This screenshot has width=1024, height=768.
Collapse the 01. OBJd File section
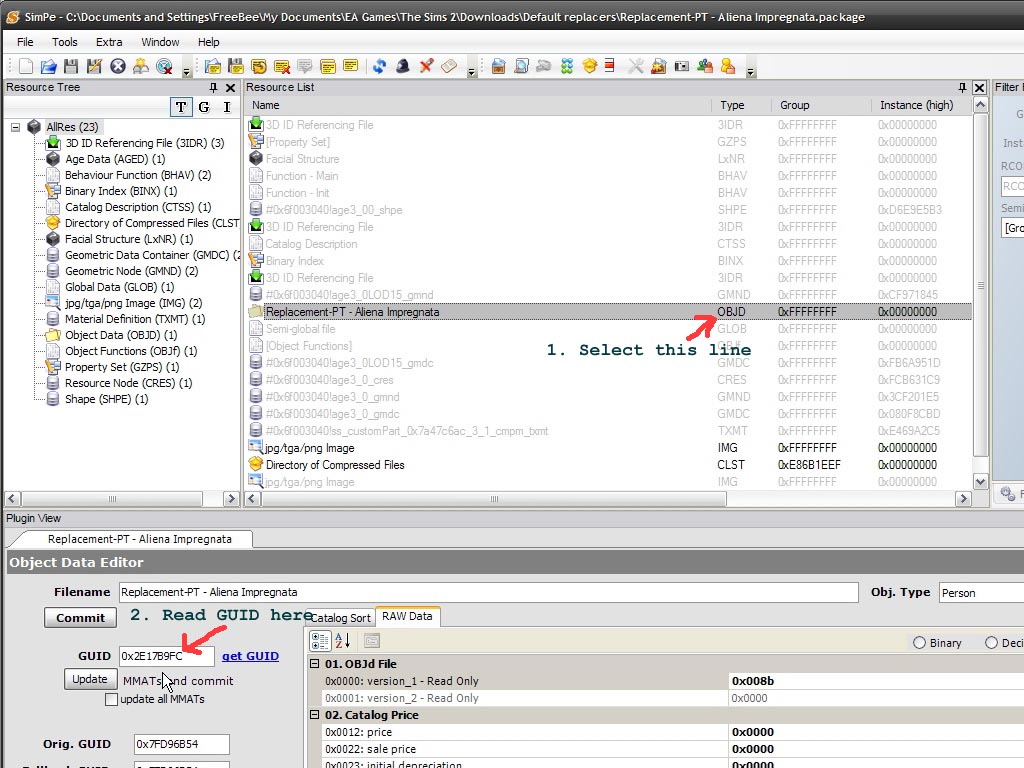(314, 664)
